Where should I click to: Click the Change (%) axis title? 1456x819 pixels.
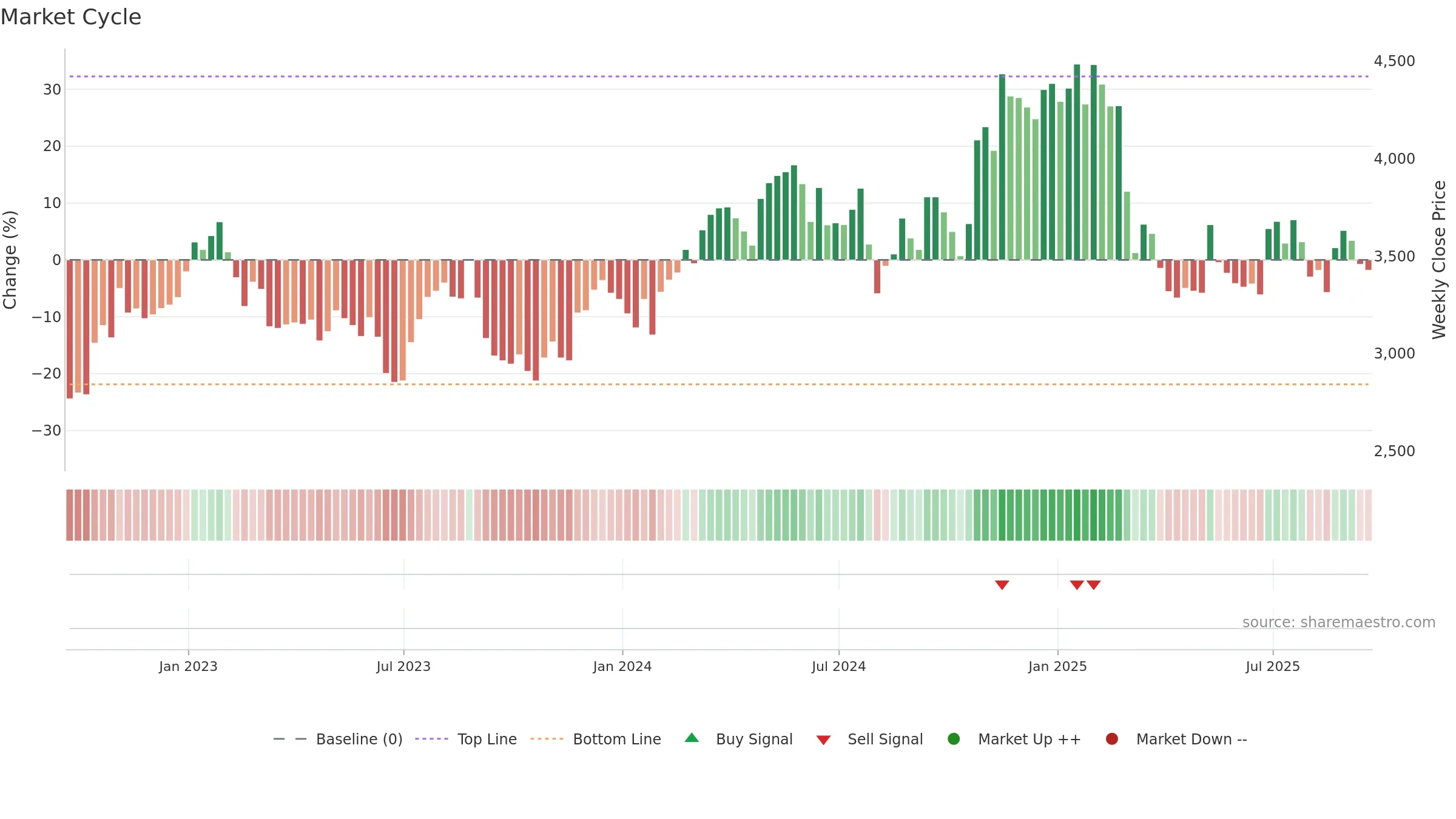coord(10,260)
